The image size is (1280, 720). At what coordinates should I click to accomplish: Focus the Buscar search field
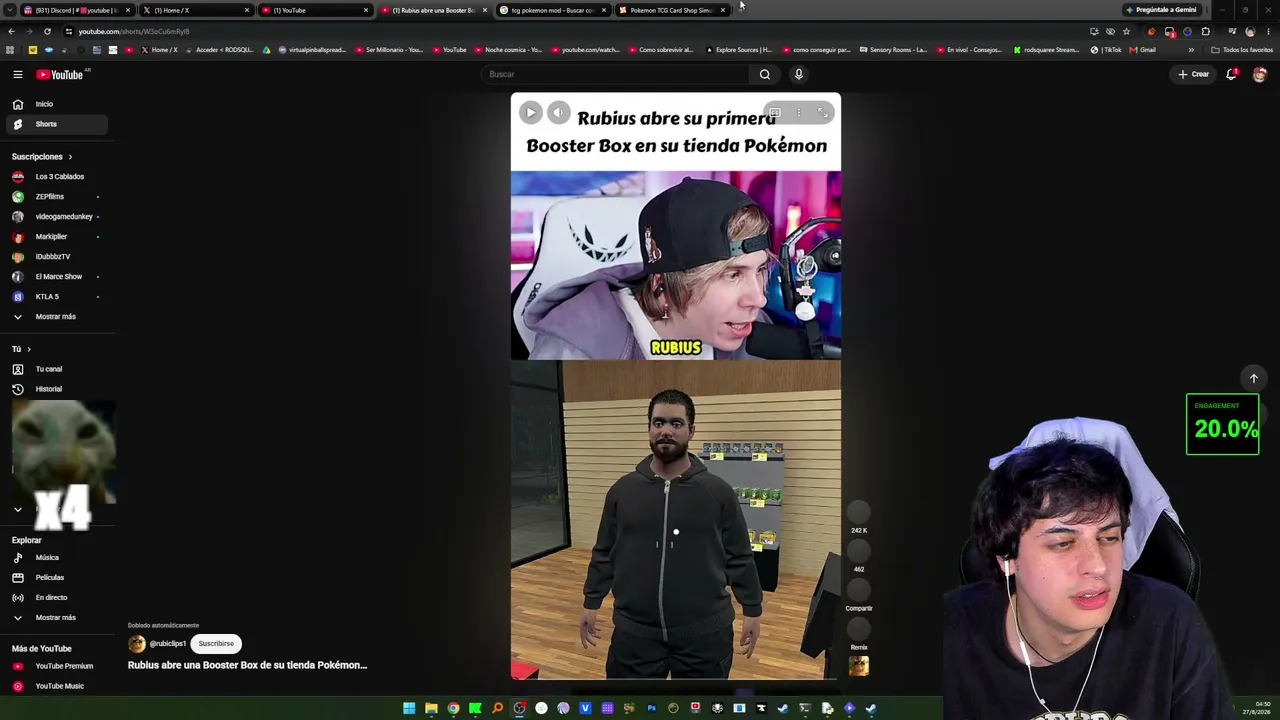click(x=615, y=74)
